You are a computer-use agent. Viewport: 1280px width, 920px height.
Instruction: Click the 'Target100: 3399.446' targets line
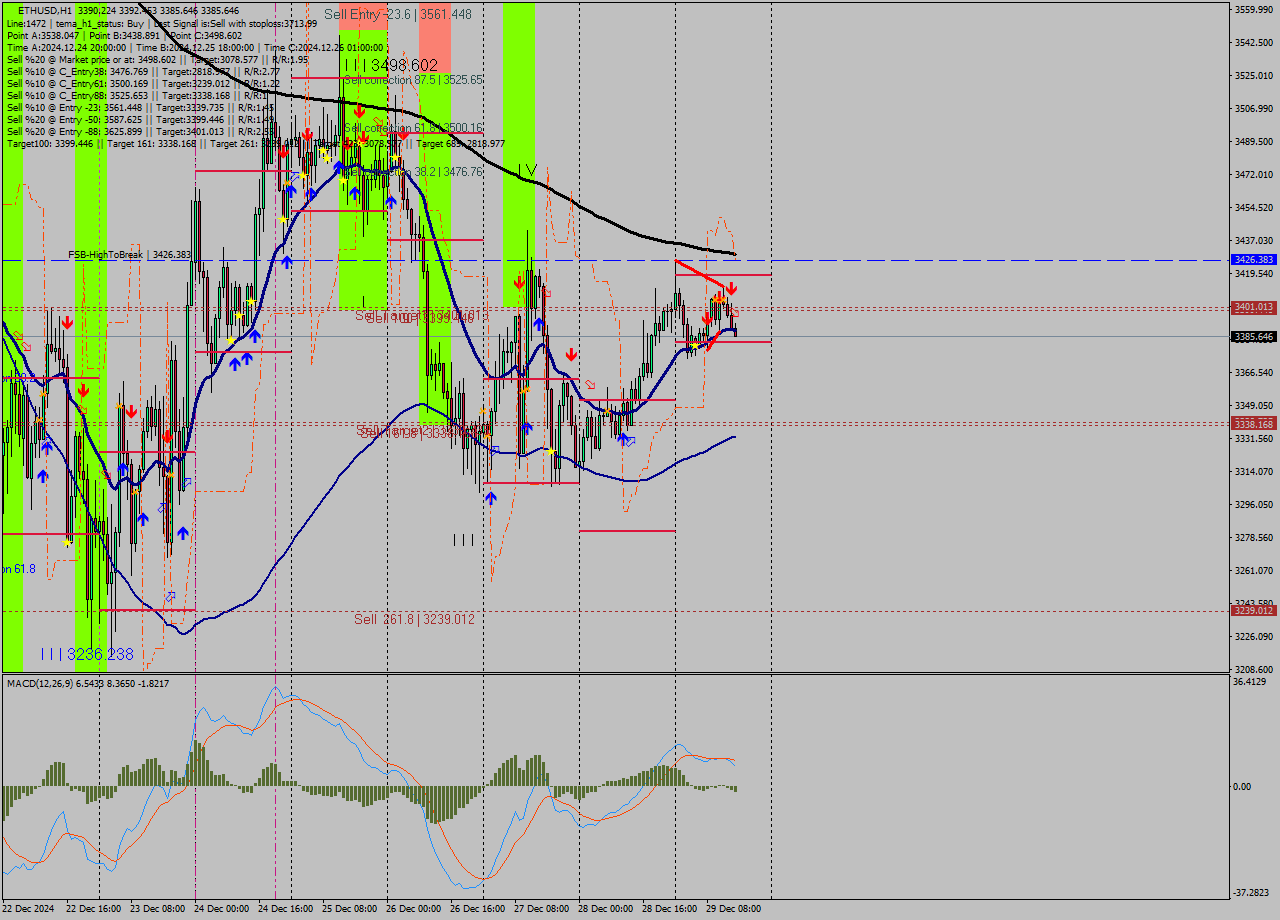point(255,143)
